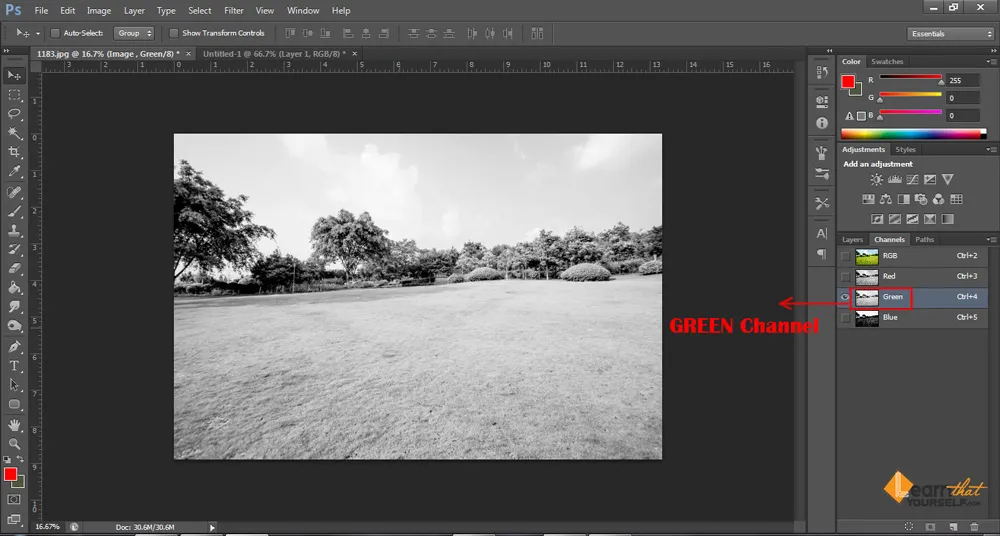Pick the Horizontal Type tool
This screenshot has height=536, width=1000.
15,366
